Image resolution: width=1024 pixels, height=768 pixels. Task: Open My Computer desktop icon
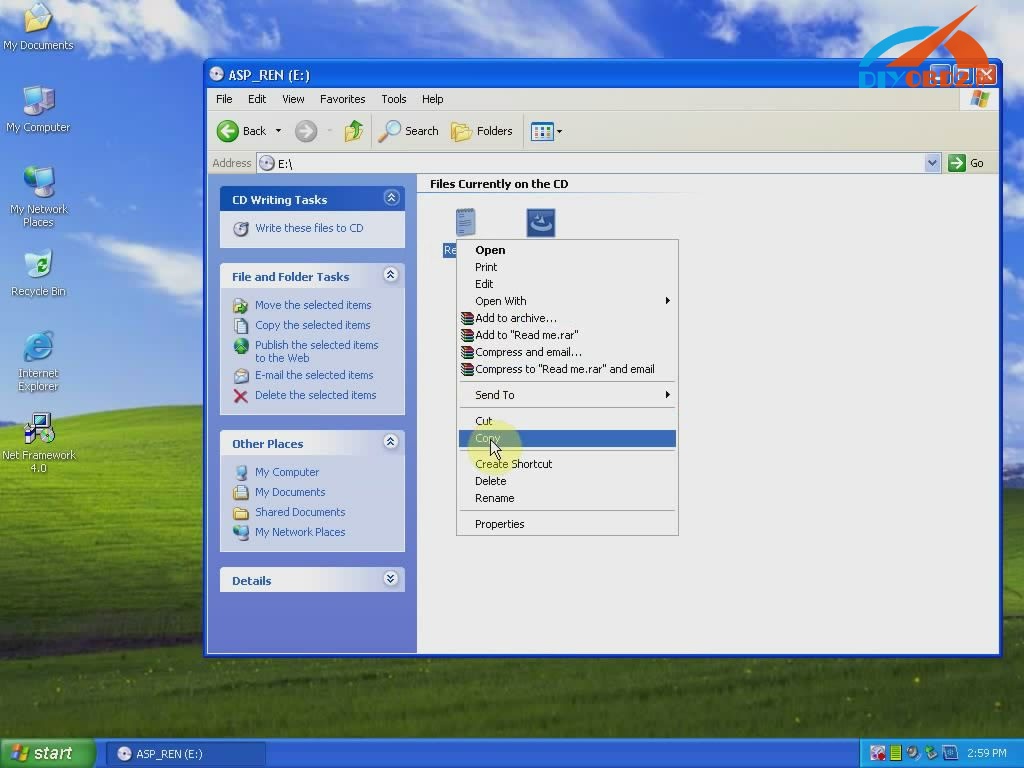pos(38,108)
